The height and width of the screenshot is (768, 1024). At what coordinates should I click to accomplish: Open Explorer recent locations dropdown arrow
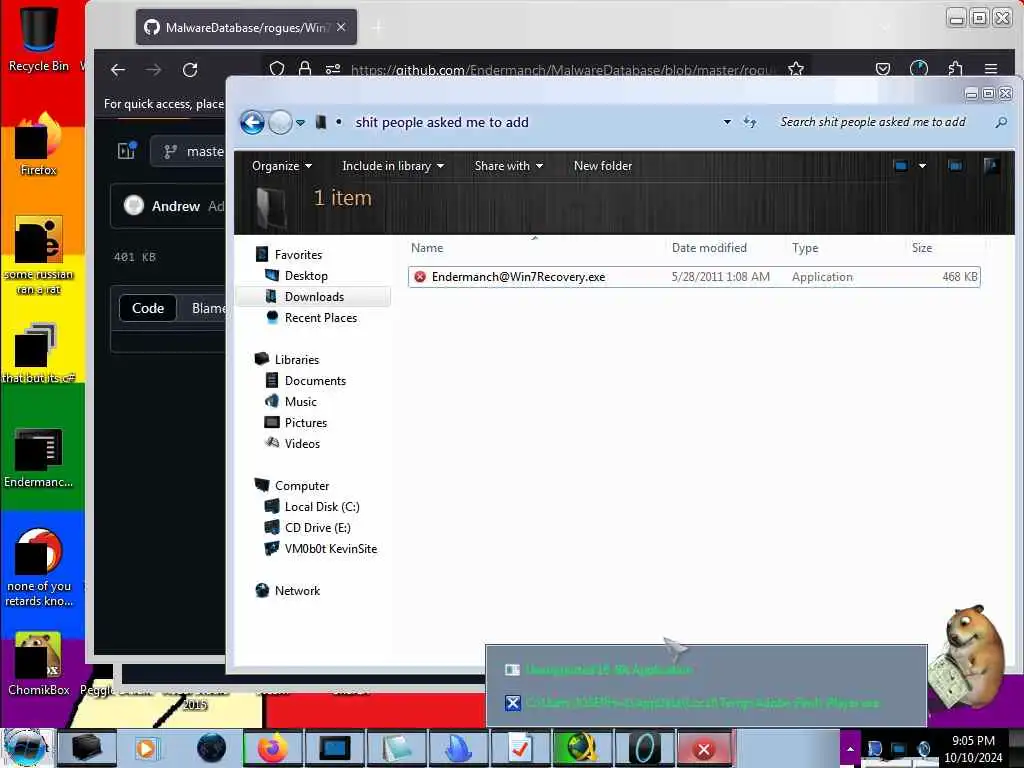coord(300,123)
